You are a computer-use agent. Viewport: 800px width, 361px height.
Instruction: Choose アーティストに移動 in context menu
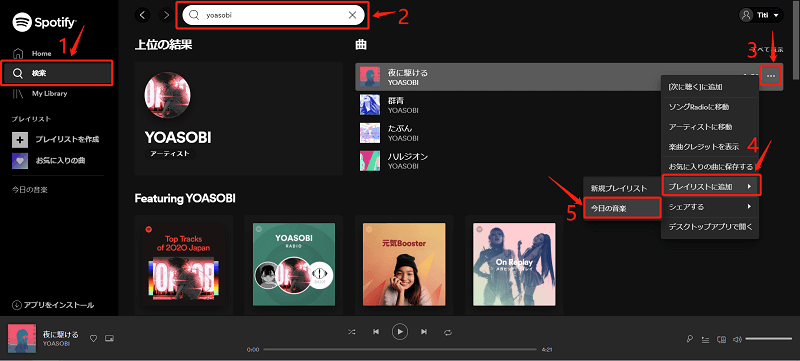tap(710, 127)
